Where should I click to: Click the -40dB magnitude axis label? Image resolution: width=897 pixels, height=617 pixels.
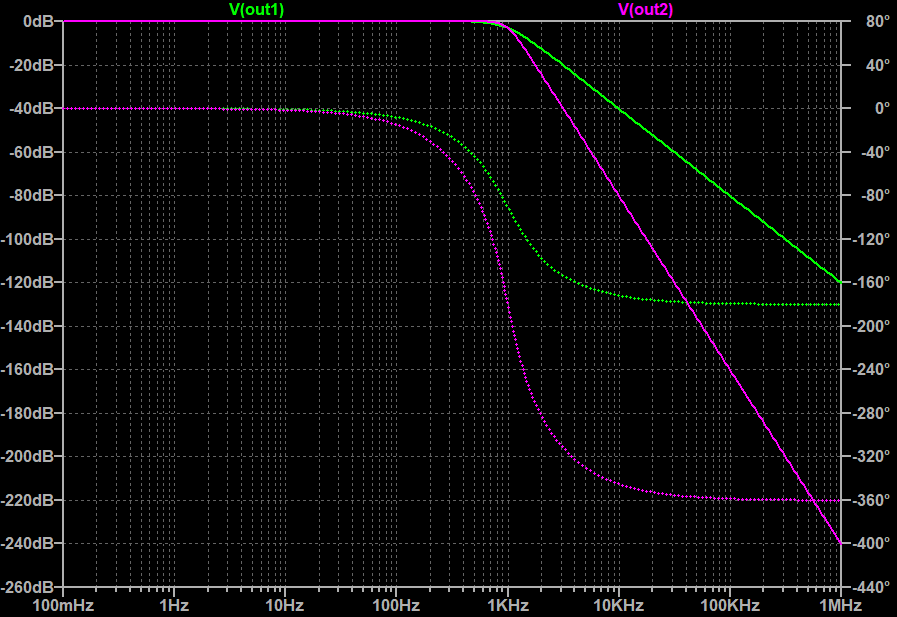(x=31, y=108)
